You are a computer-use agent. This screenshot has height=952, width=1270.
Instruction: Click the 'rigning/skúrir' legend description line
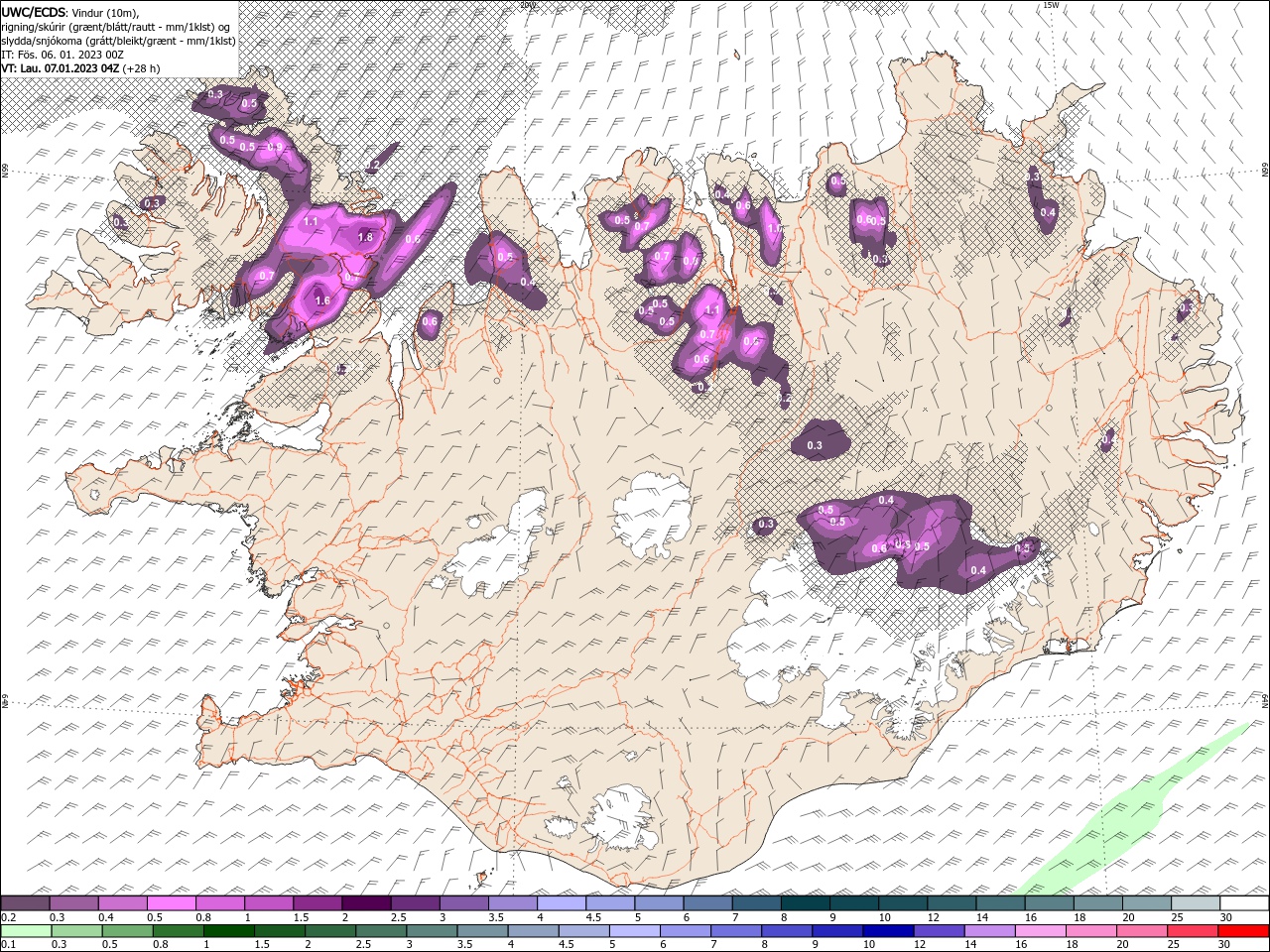pyautogui.click(x=117, y=27)
